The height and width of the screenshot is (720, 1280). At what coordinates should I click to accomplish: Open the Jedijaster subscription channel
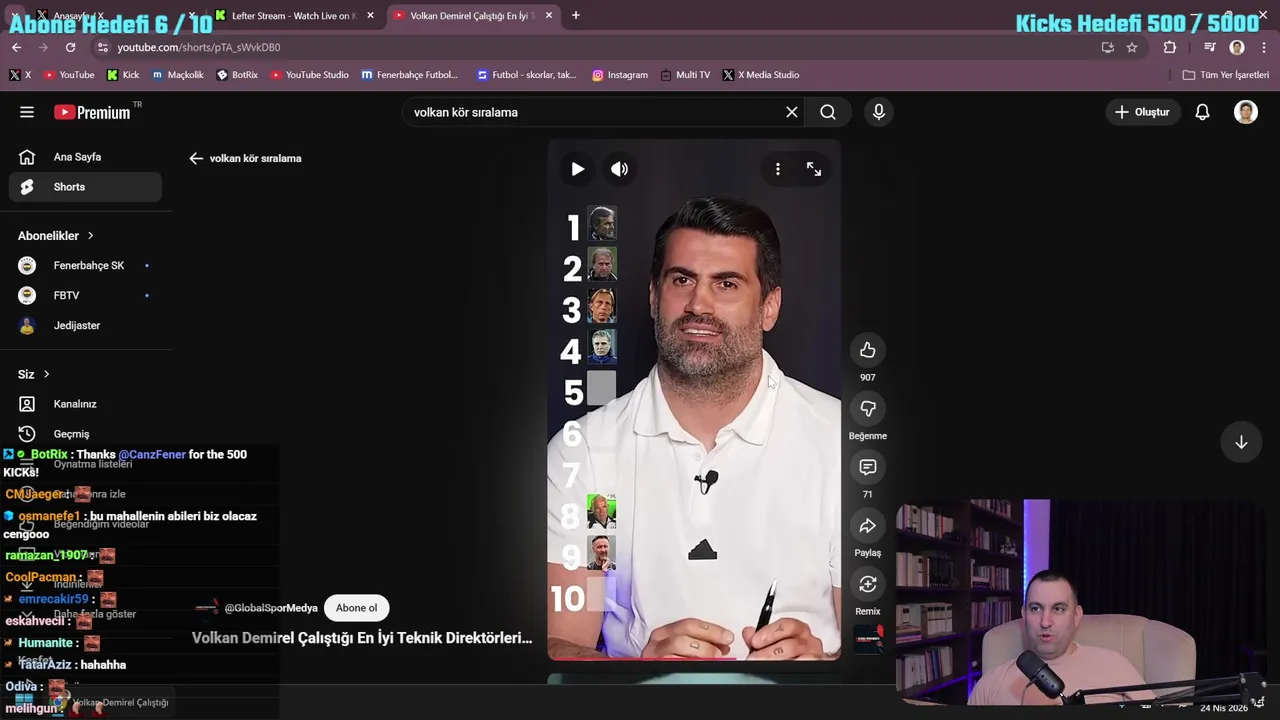pyautogui.click(x=85, y=325)
